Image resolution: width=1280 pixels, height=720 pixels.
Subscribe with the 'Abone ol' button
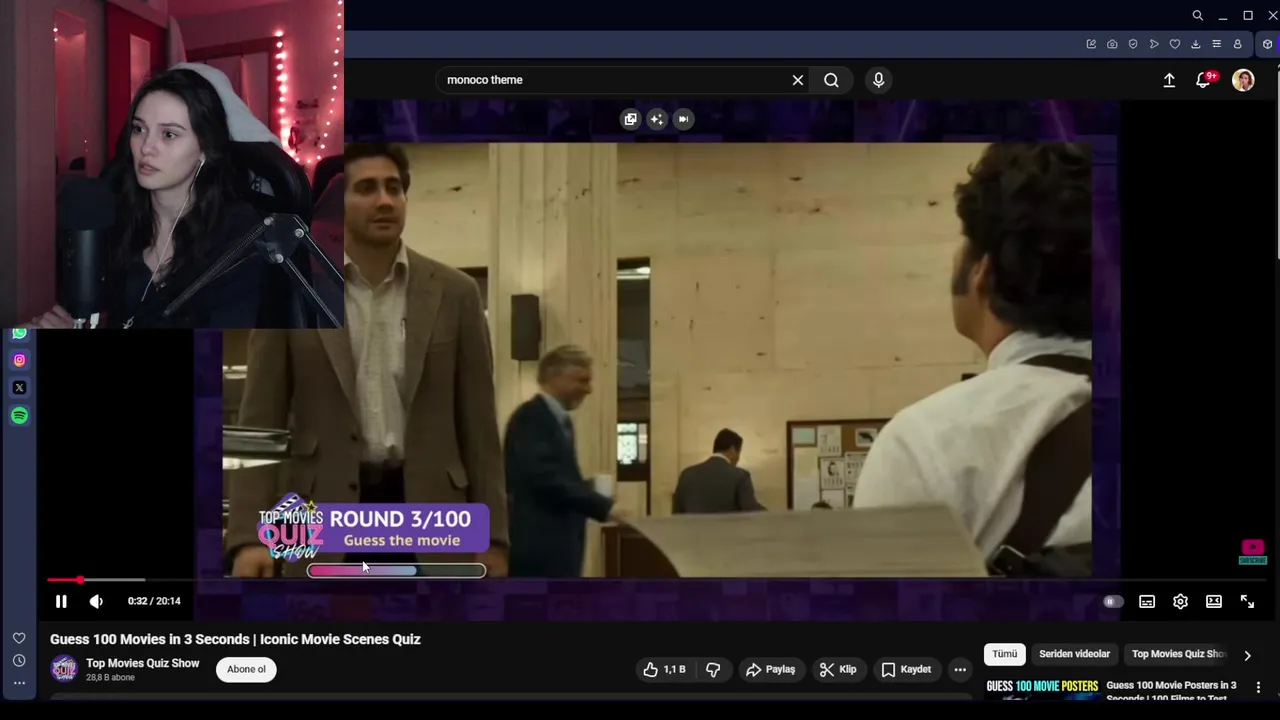tap(246, 670)
